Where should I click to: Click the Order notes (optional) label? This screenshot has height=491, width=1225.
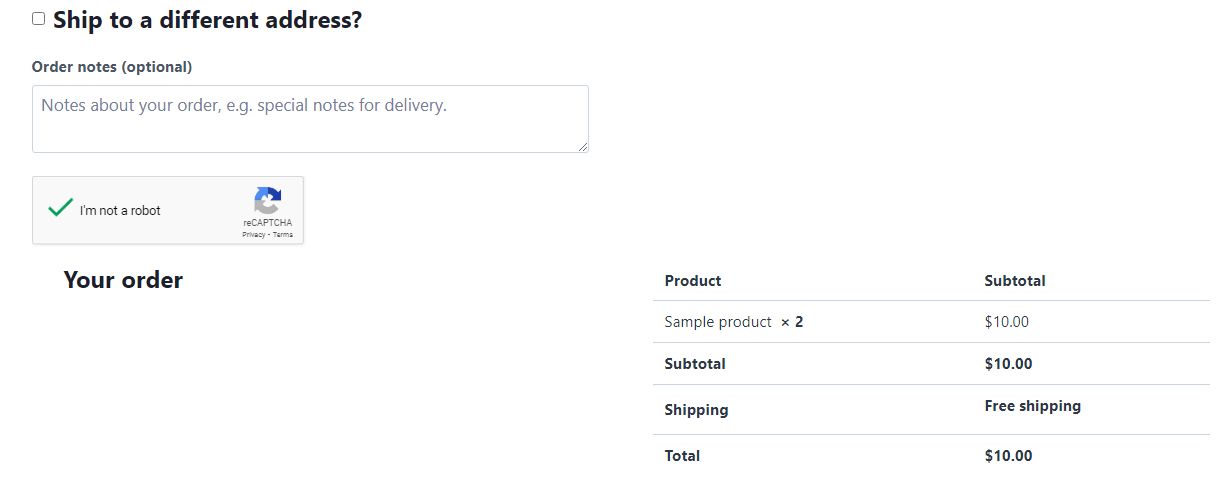coord(112,67)
